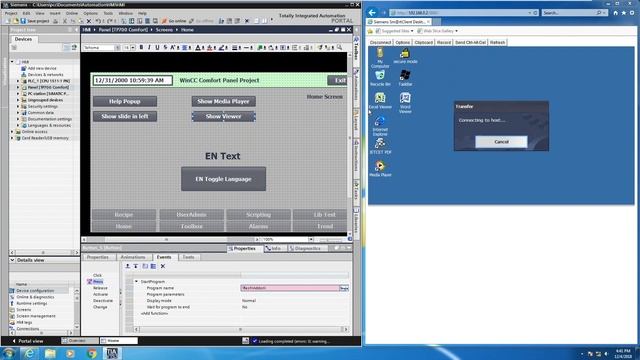This screenshot has height=360, width=640.
Task: Select the Devices tab in the project tree
Action: point(23,39)
